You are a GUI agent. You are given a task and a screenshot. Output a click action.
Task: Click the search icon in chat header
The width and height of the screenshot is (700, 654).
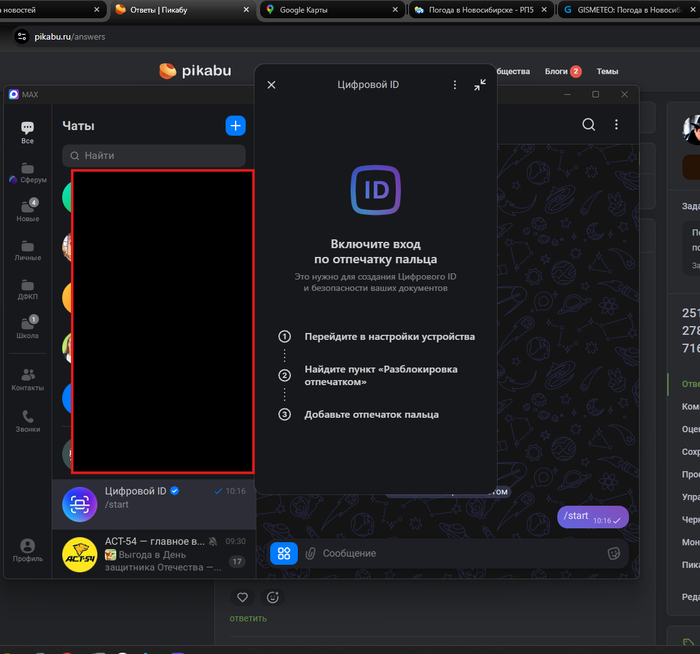(x=588, y=124)
